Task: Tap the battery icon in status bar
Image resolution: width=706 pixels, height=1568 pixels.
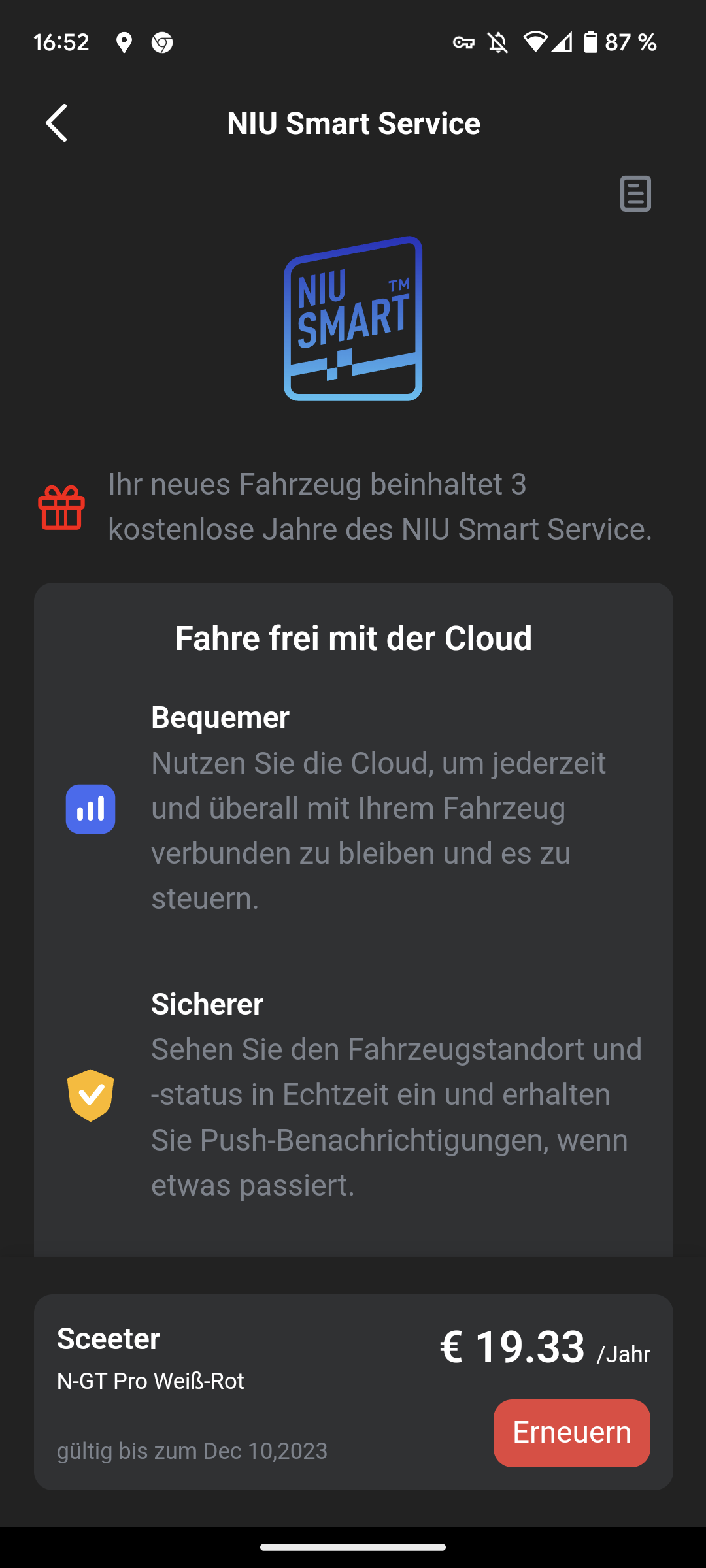Action: click(x=591, y=42)
